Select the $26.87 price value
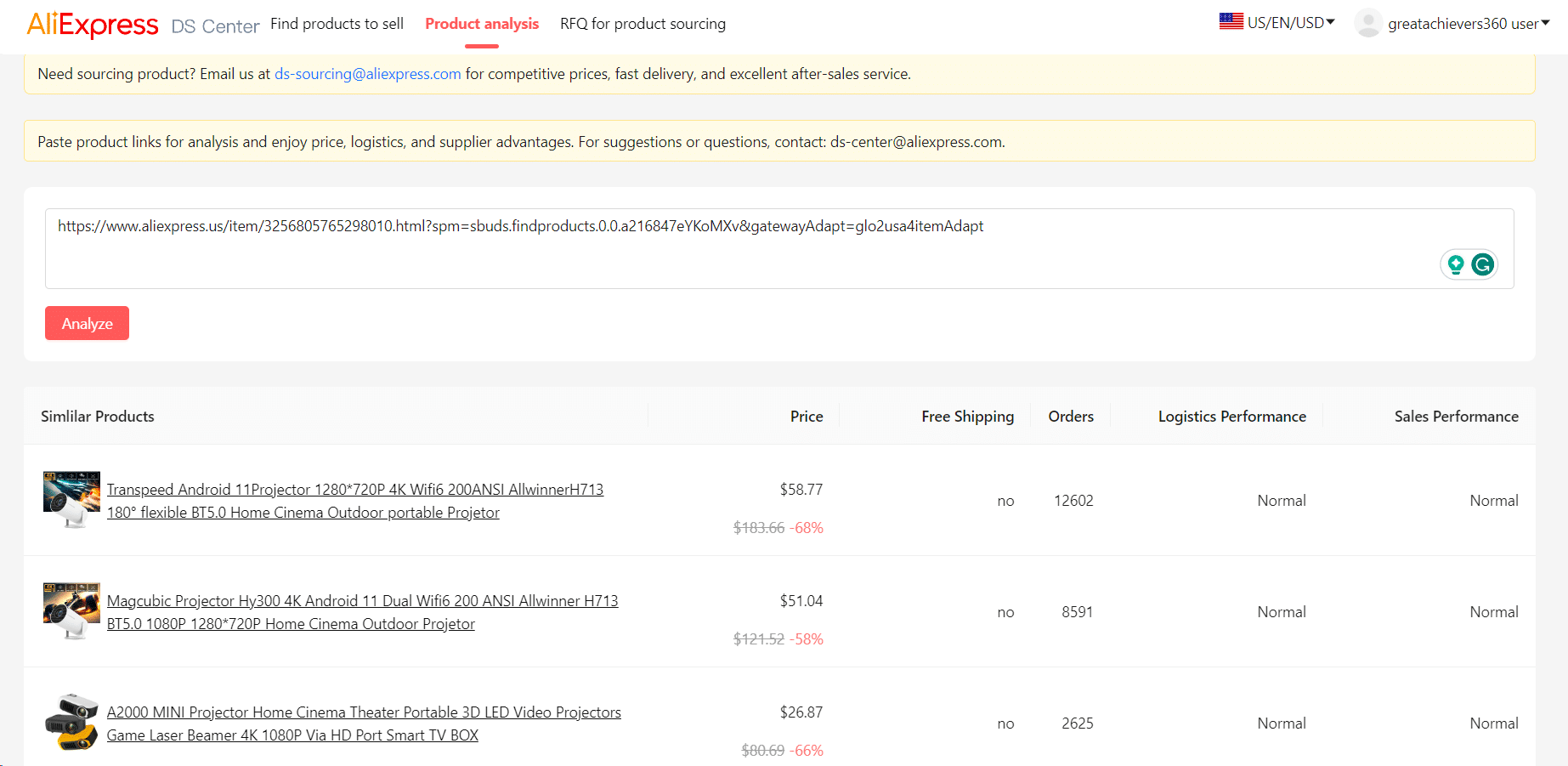The image size is (1568, 766). click(x=801, y=712)
